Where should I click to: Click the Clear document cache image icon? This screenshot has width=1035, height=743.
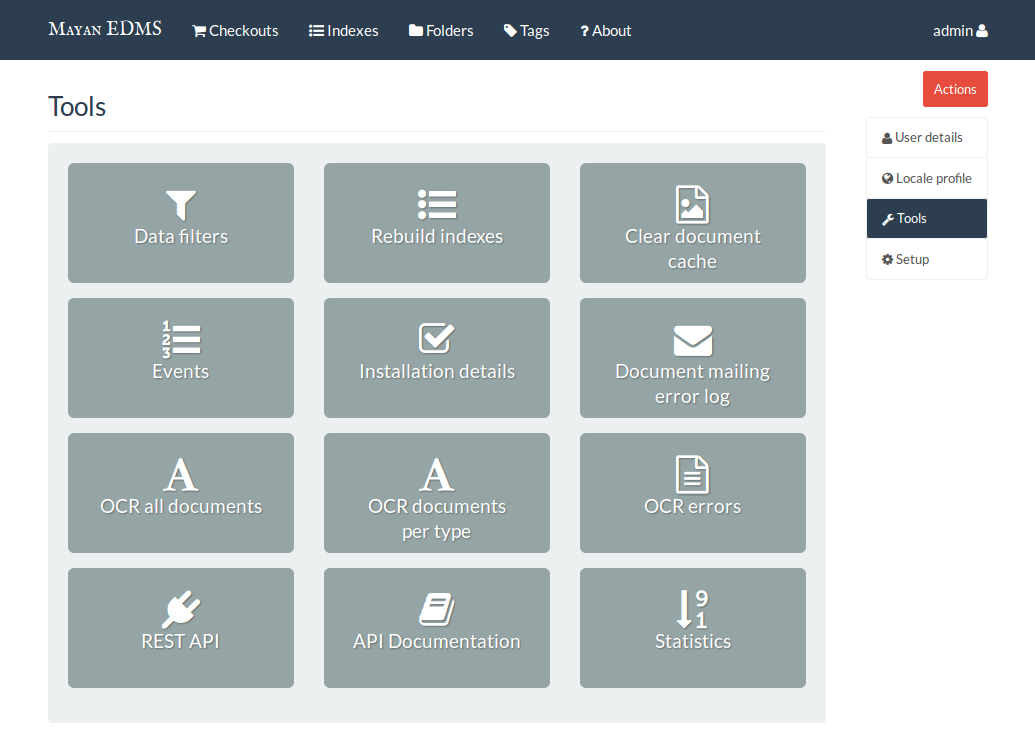[692, 204]
